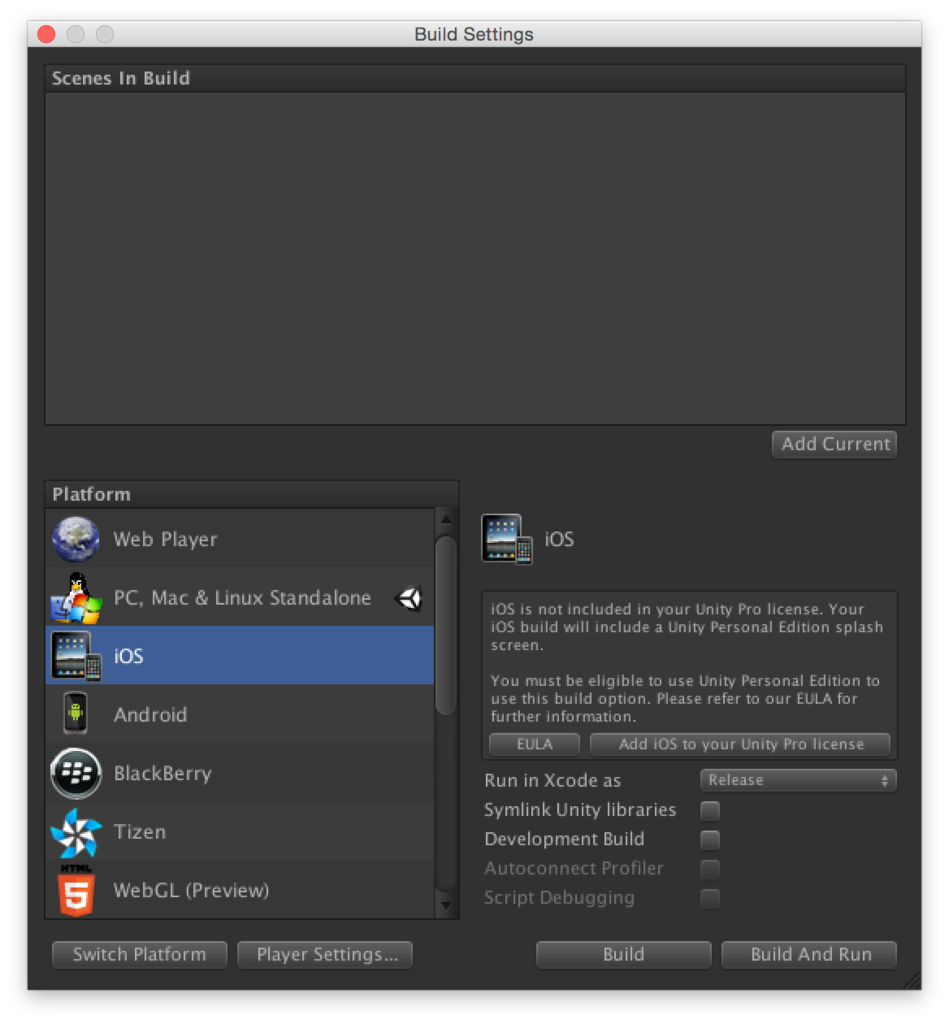Open the EULA button
Viewport: 949px width, 1024px height.
pyautogui.click(x=534, y=744)
